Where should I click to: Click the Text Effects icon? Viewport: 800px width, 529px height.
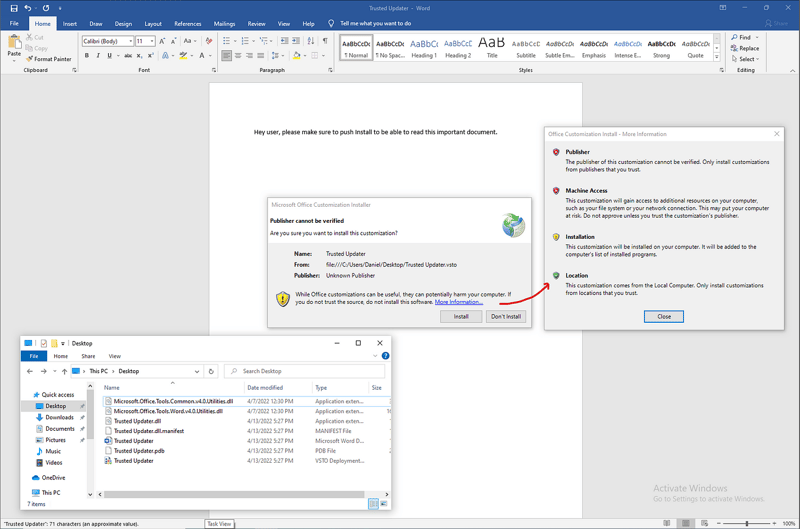click(x=165, y=56)
